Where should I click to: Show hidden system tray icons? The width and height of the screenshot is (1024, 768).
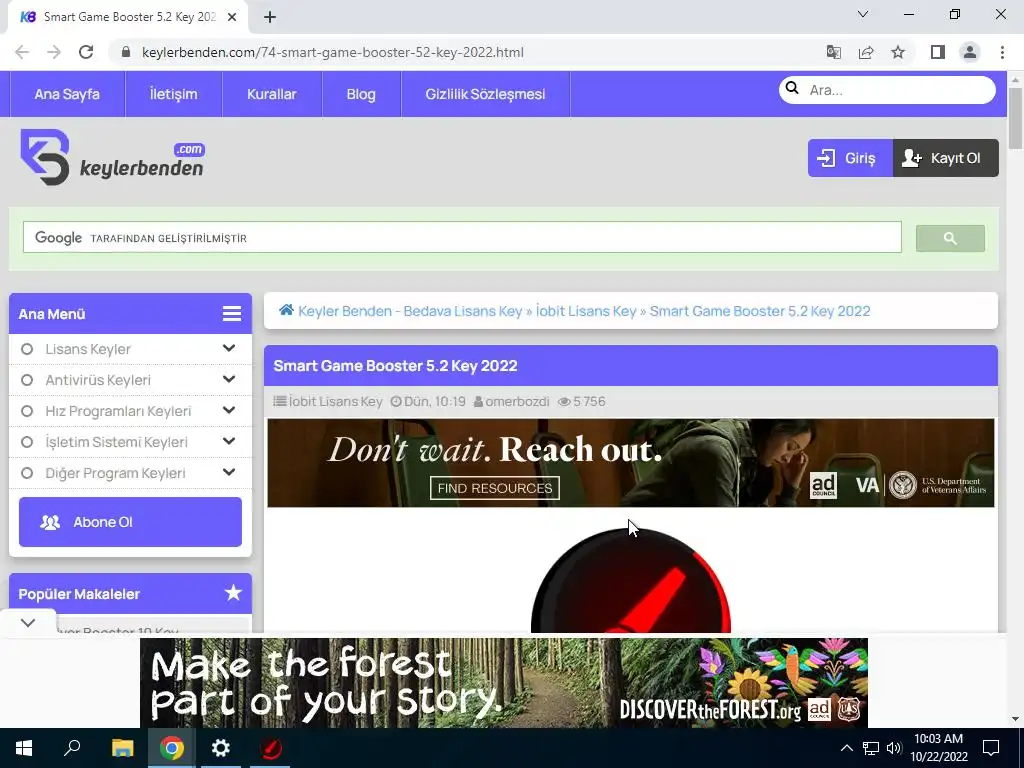(x=846, y=748)
